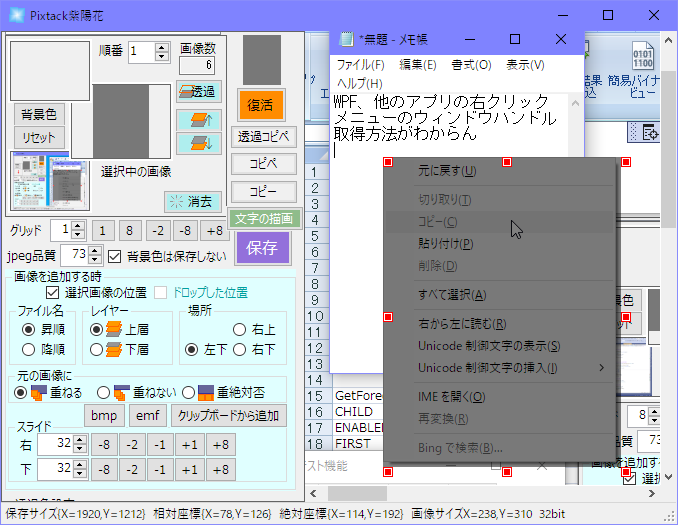Click the 透過コピペ button
Viewport: 678px width, 525px height.
pos(264,137)
